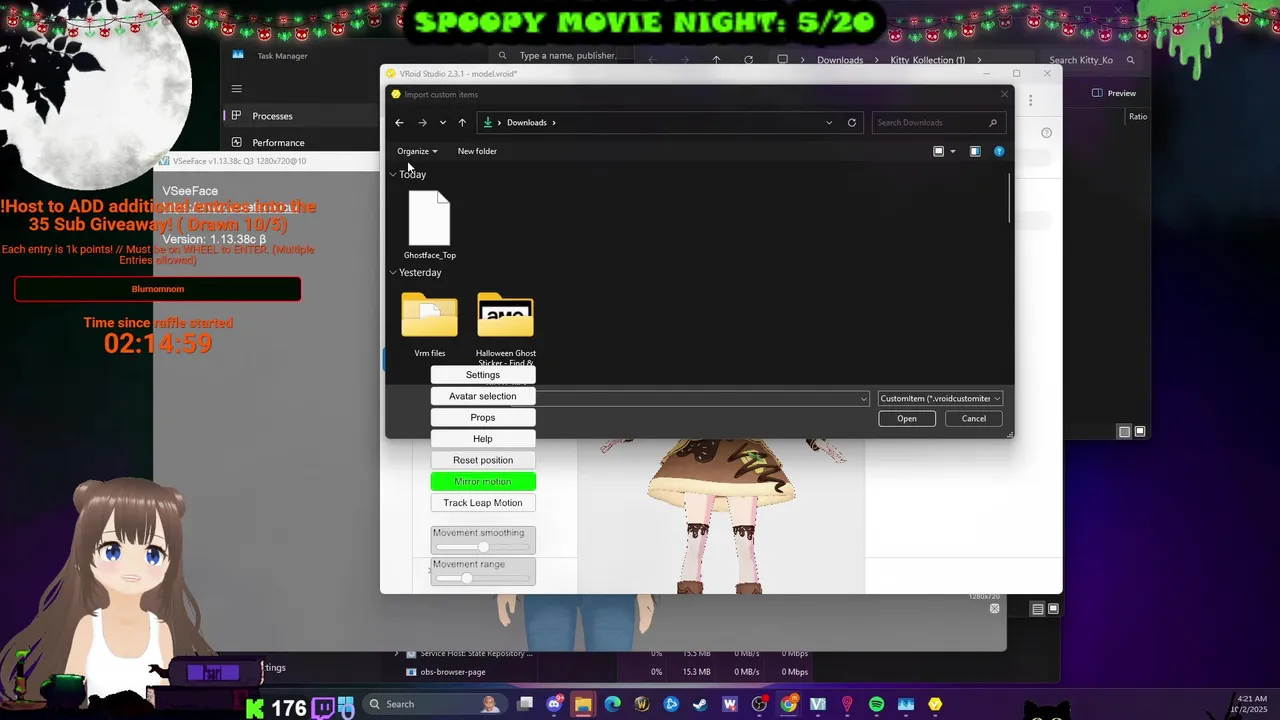Click New folder in the dialog toolbar
The width and height of the screenshot is (1280, 720).
pos(477,151)
